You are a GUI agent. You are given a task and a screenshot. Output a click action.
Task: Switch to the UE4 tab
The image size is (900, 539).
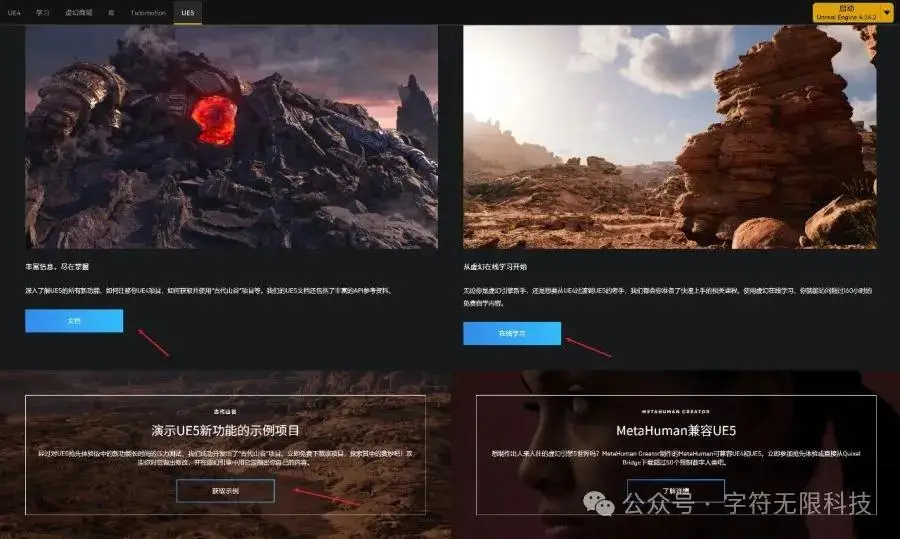pos(14,13)
